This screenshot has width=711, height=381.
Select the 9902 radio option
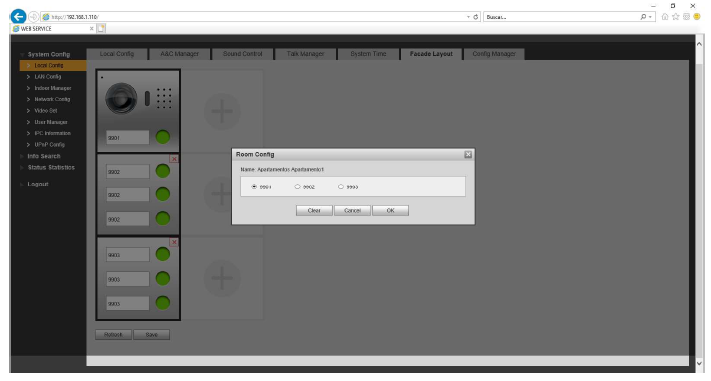pyautogui.click(x=297, y=187)
